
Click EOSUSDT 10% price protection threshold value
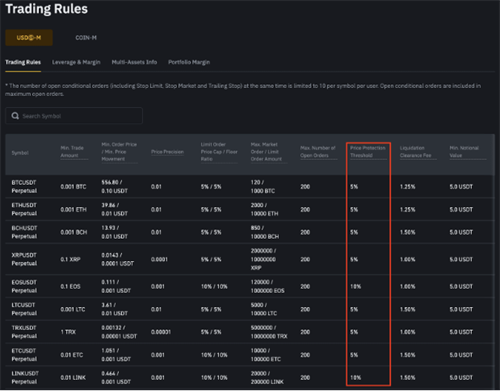click(356, 287)
